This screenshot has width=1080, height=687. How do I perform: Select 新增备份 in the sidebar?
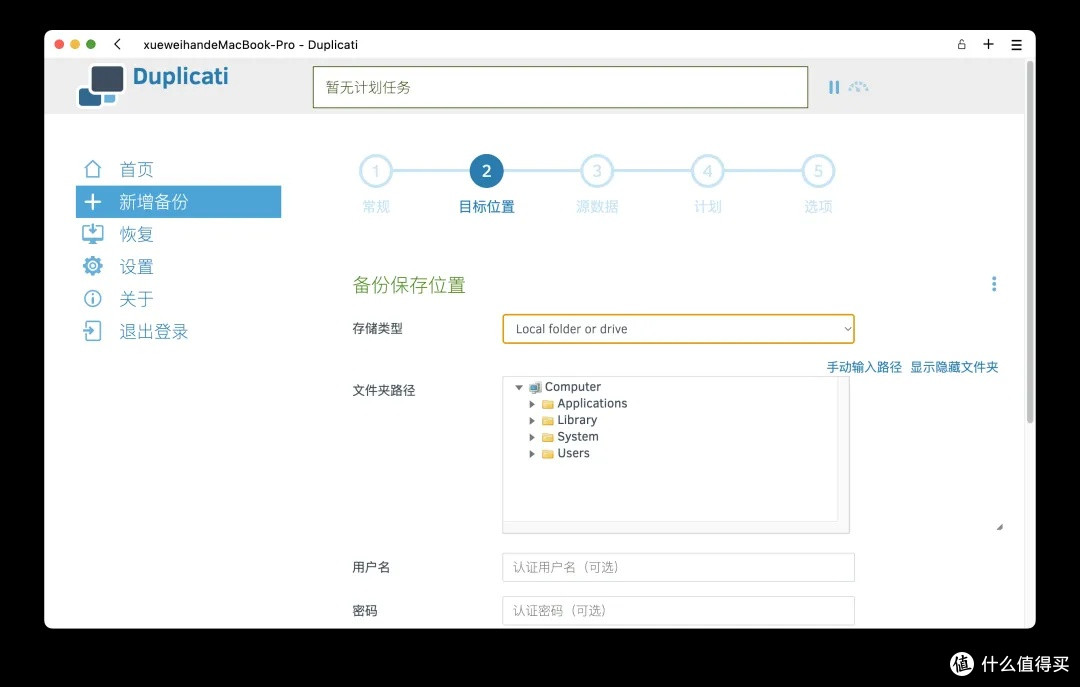click(x=178, y=202)
